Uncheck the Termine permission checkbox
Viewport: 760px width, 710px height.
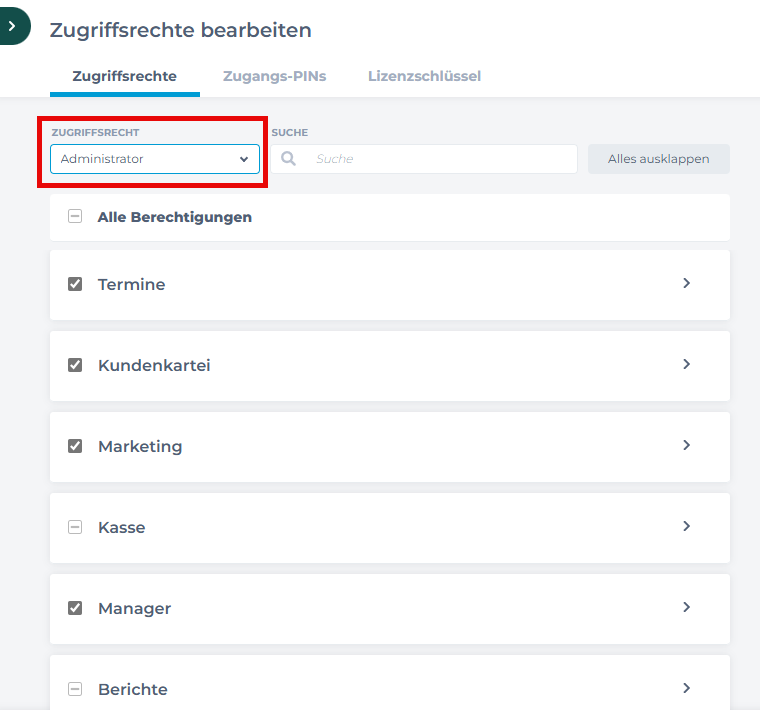tap(75, 284)
